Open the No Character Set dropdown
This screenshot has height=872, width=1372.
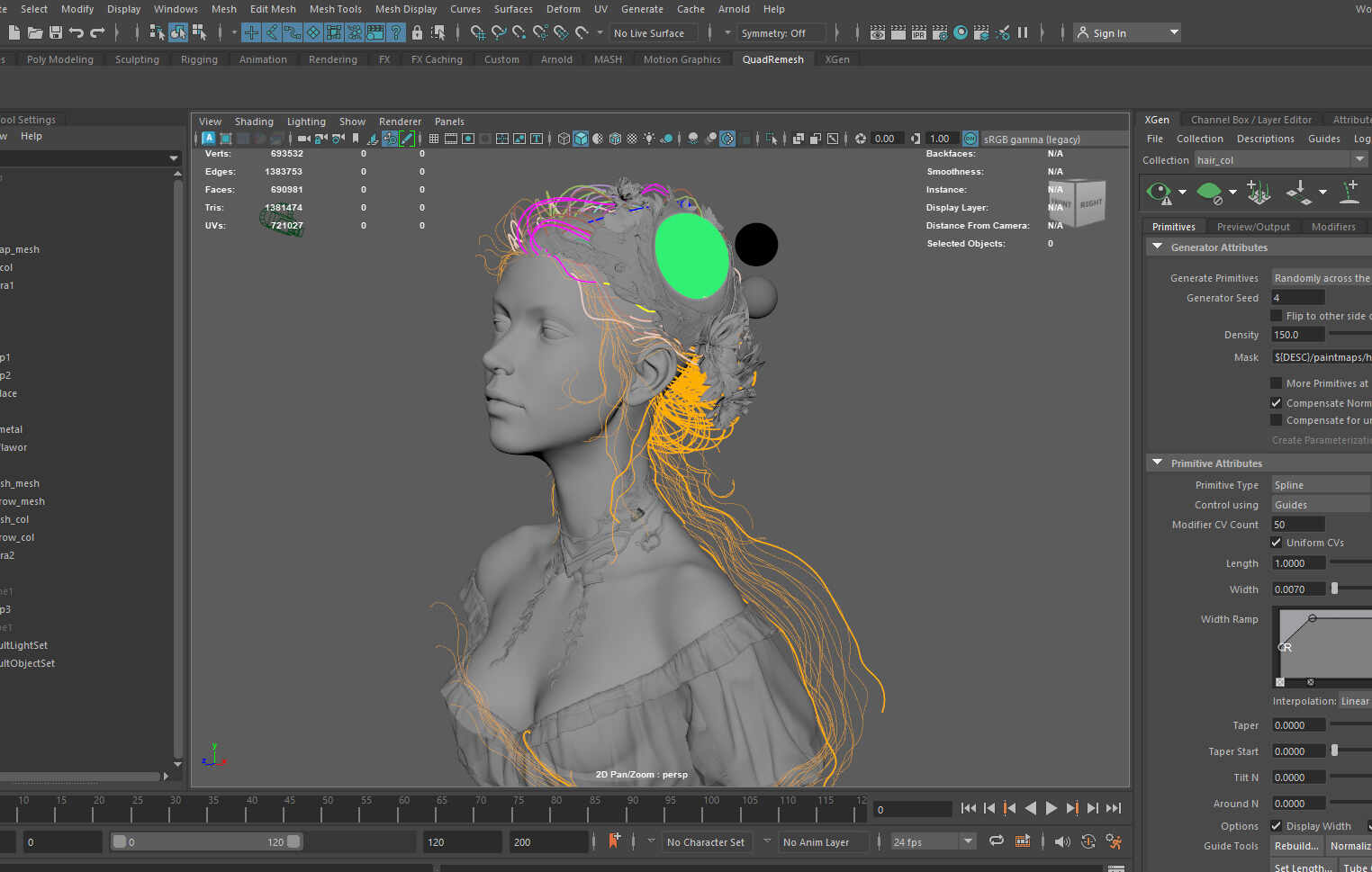pyautogui.click(x=707, y=842)
